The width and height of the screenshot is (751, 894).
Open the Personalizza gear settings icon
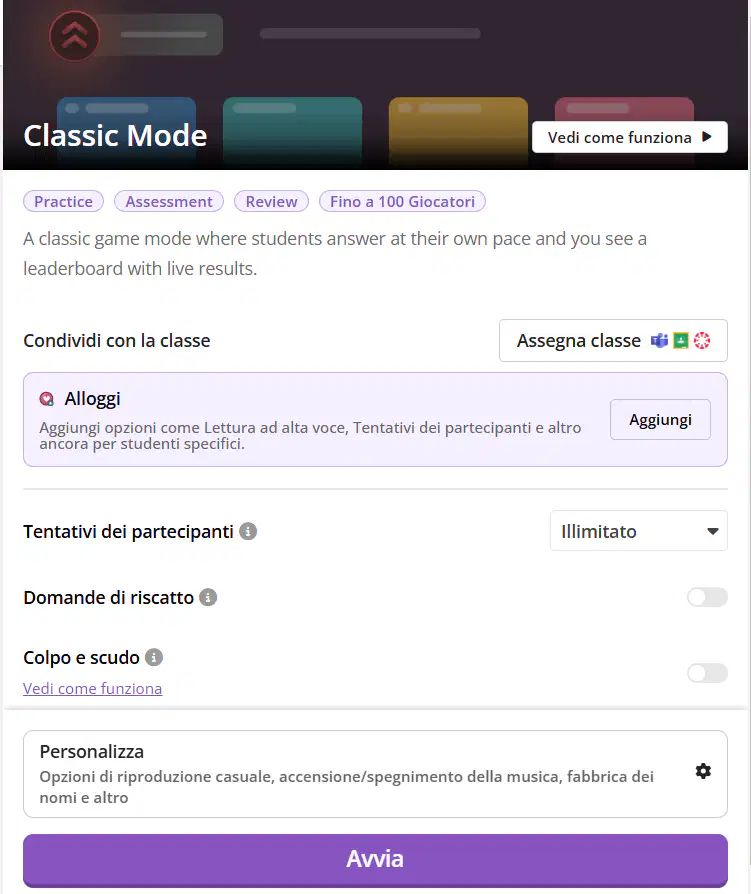(x=703, y=771)
